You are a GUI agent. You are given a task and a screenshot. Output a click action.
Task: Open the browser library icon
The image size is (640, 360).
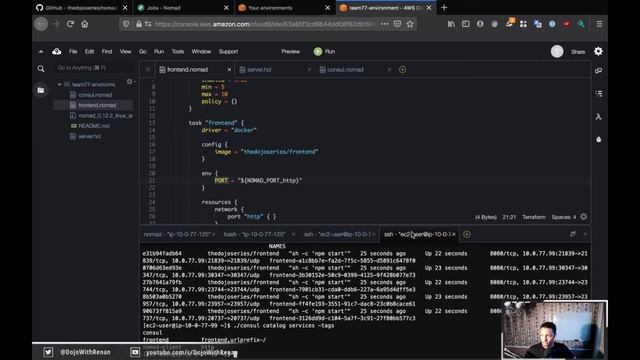451,24
